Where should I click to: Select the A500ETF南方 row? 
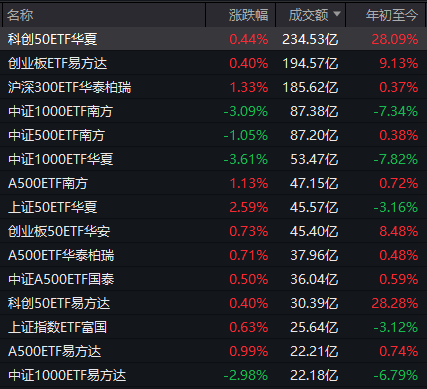coord(213,183)
